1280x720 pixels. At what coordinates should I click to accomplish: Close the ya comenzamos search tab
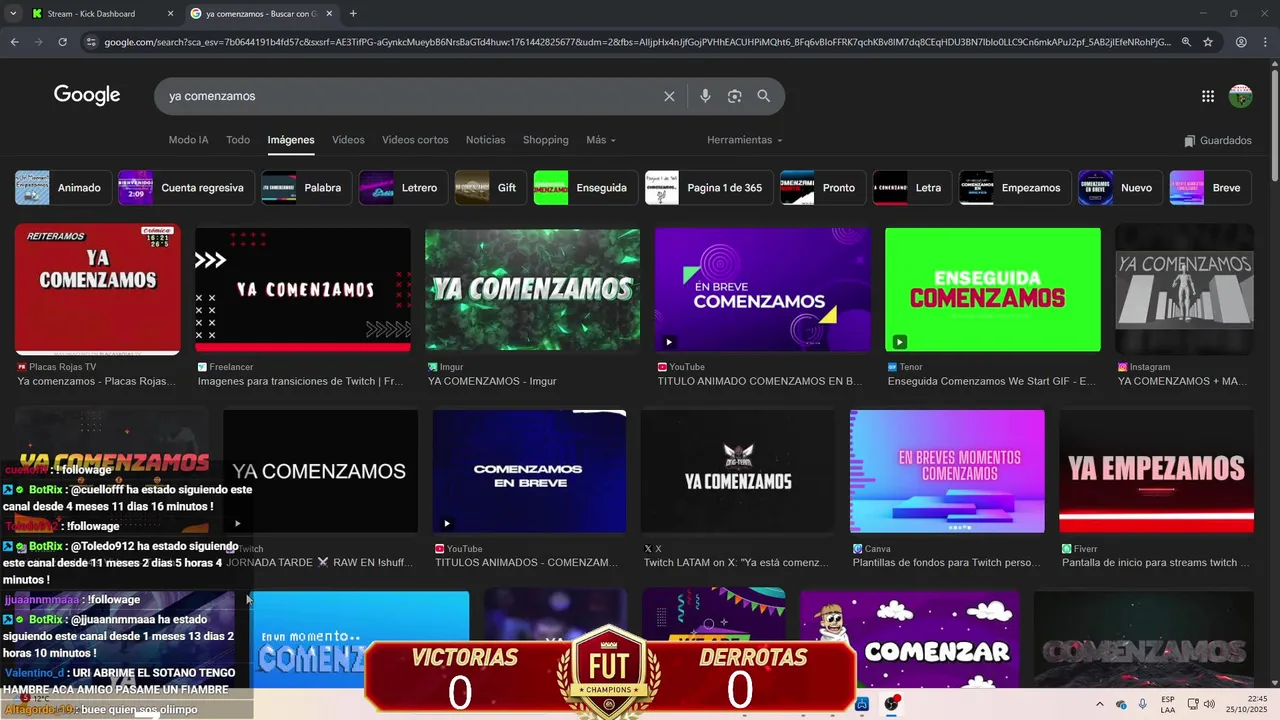click(x=329, y=14)
